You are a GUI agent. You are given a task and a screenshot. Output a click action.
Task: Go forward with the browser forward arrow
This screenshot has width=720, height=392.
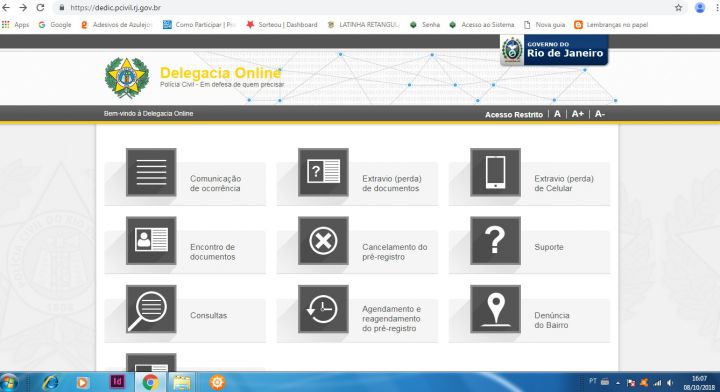click(23, 8)
